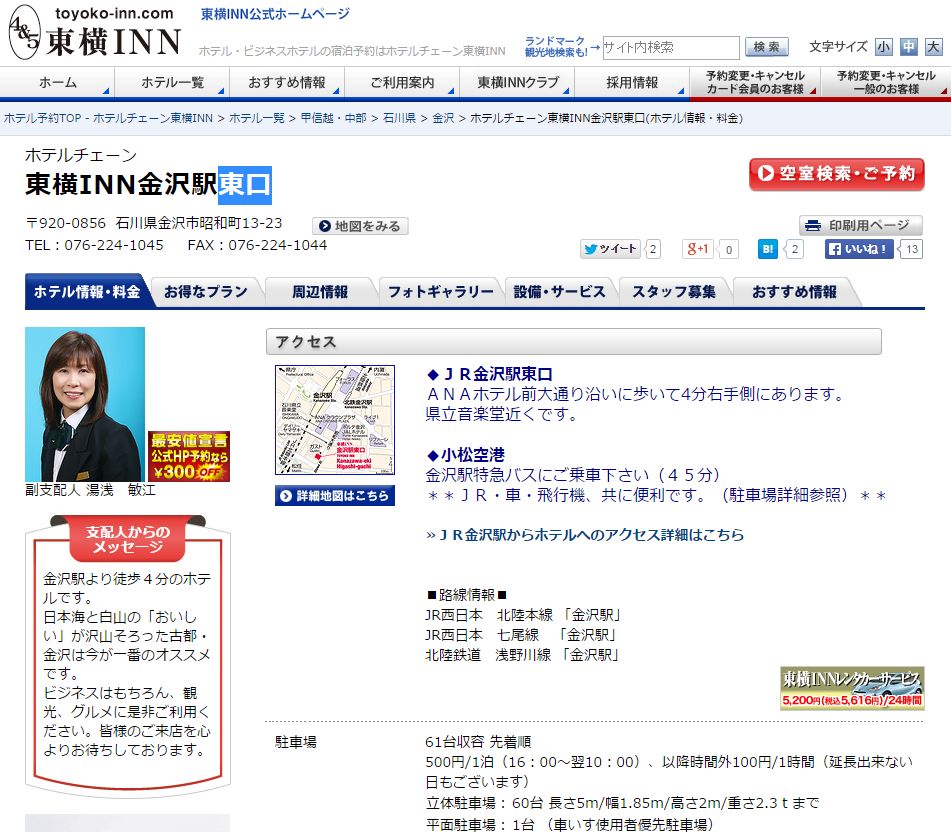The image size is (951, 832).
Task: Open the ホテル一覧 menu
Action: pos(172,82)
